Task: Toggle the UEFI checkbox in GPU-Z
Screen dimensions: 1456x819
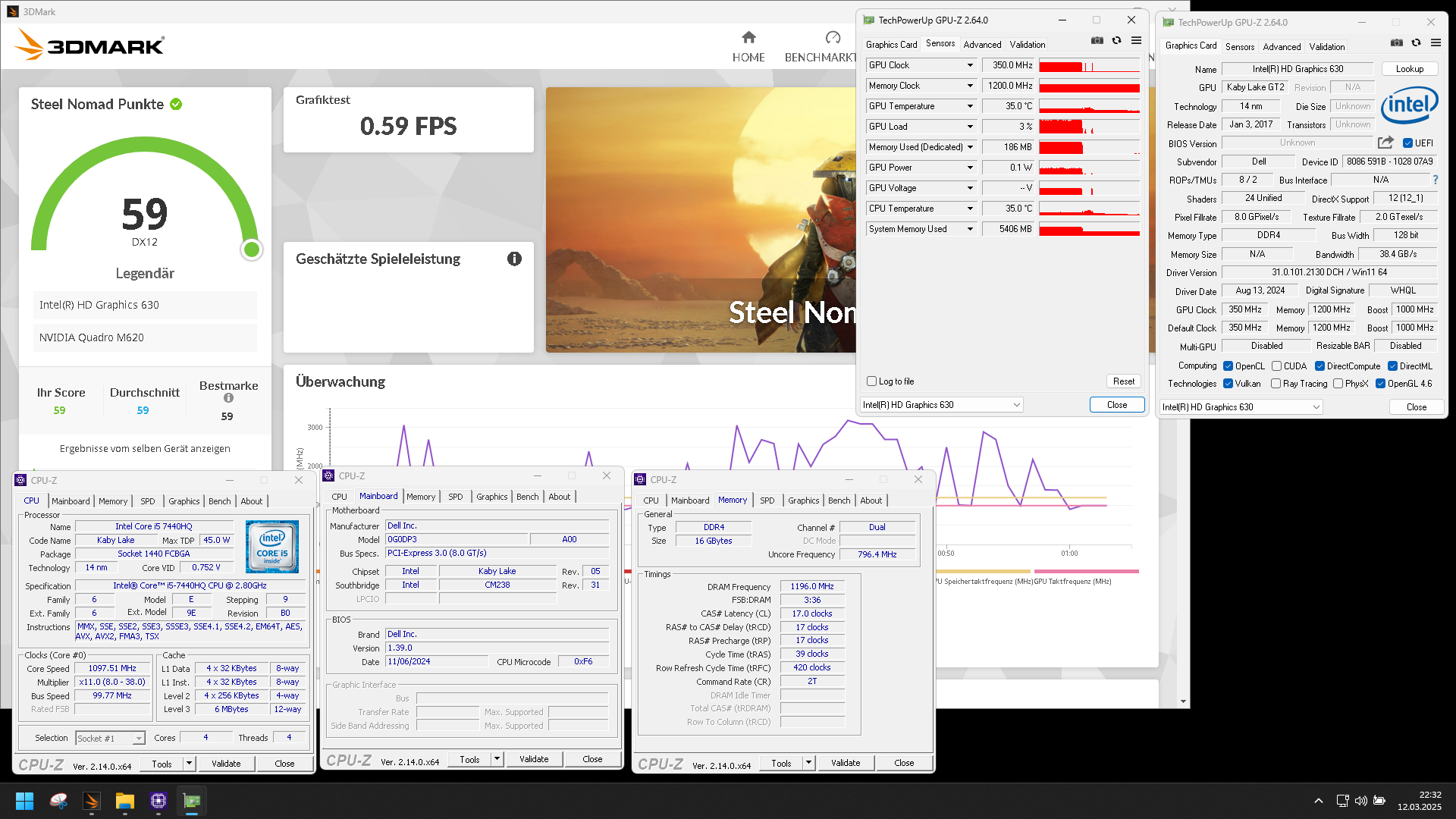Action: (x=1407, y=143)
